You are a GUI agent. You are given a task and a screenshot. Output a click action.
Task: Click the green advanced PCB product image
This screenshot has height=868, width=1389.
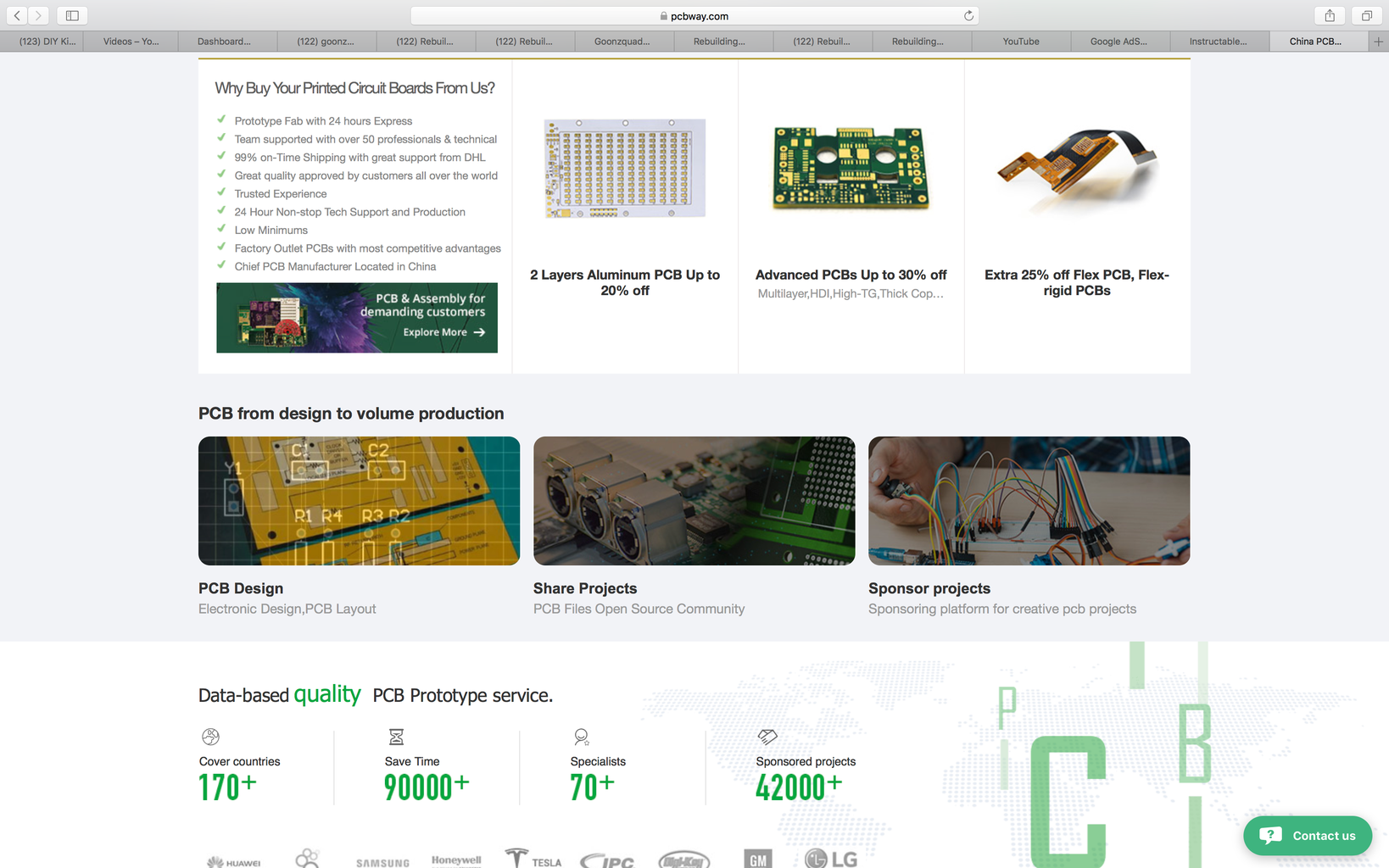851,168
